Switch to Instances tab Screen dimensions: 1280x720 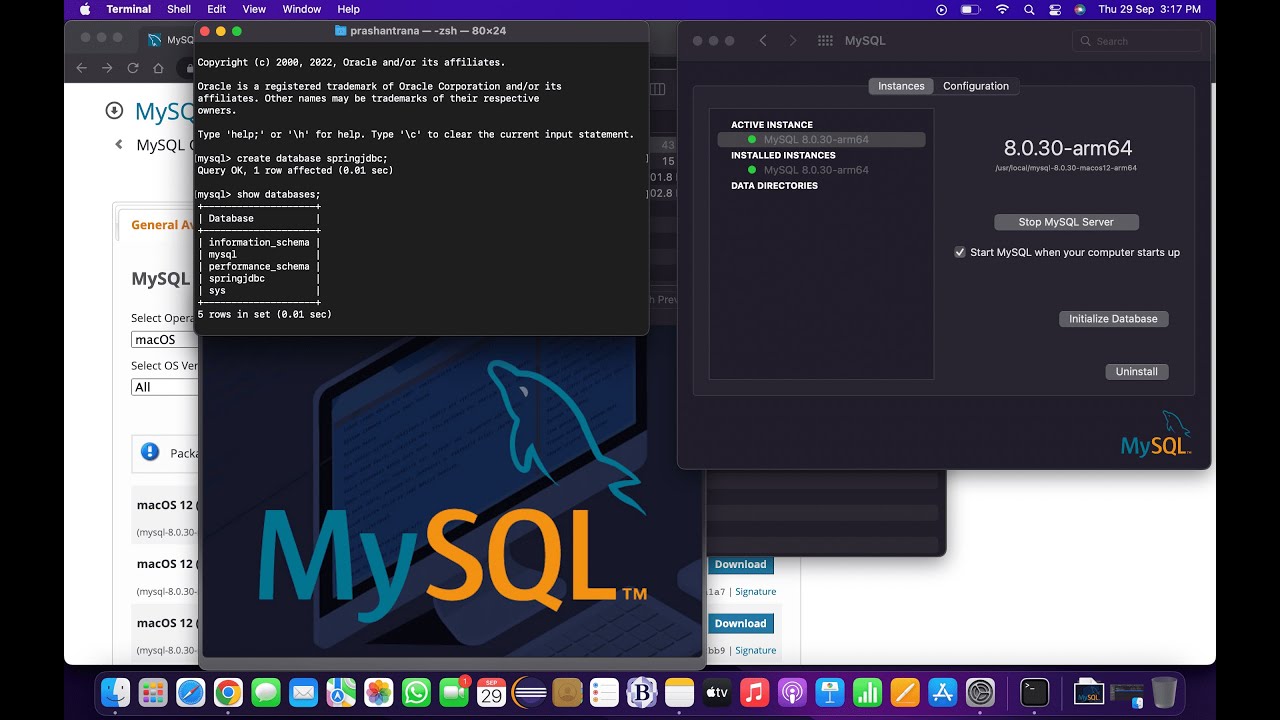click(x=901, y=86)
